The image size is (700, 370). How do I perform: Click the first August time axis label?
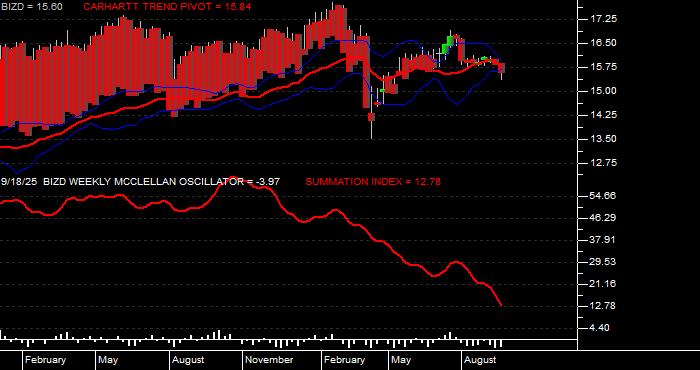click(x=188, y=360)
